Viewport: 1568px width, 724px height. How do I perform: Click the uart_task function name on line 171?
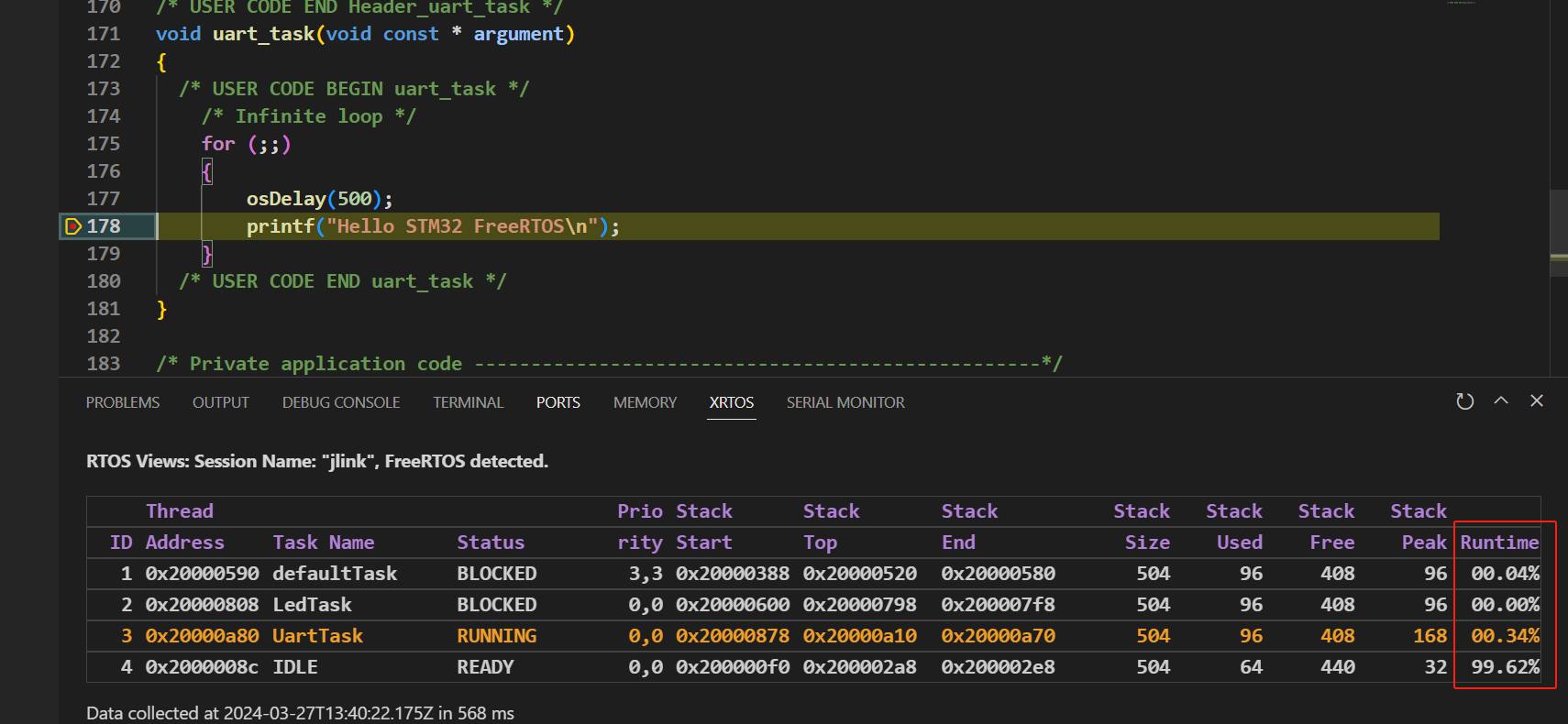[264, 34]
